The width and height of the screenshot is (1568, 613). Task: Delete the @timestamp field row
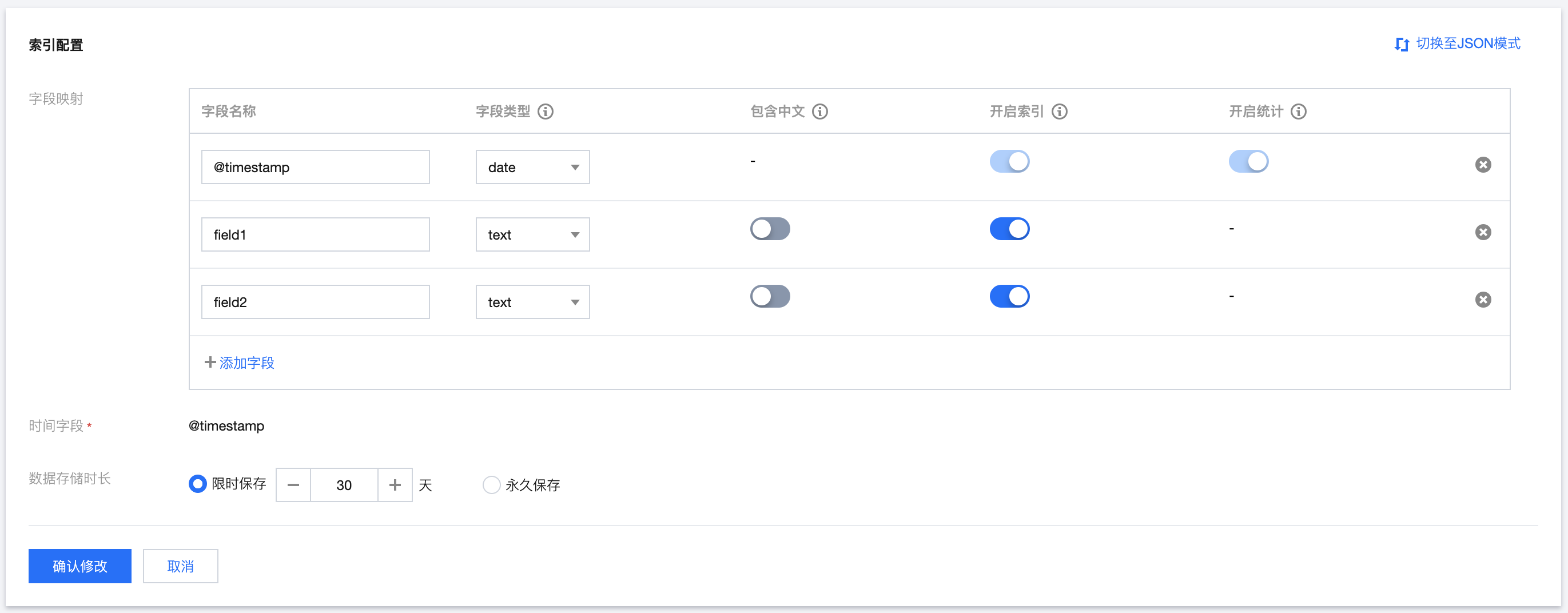pos(1483,165)
